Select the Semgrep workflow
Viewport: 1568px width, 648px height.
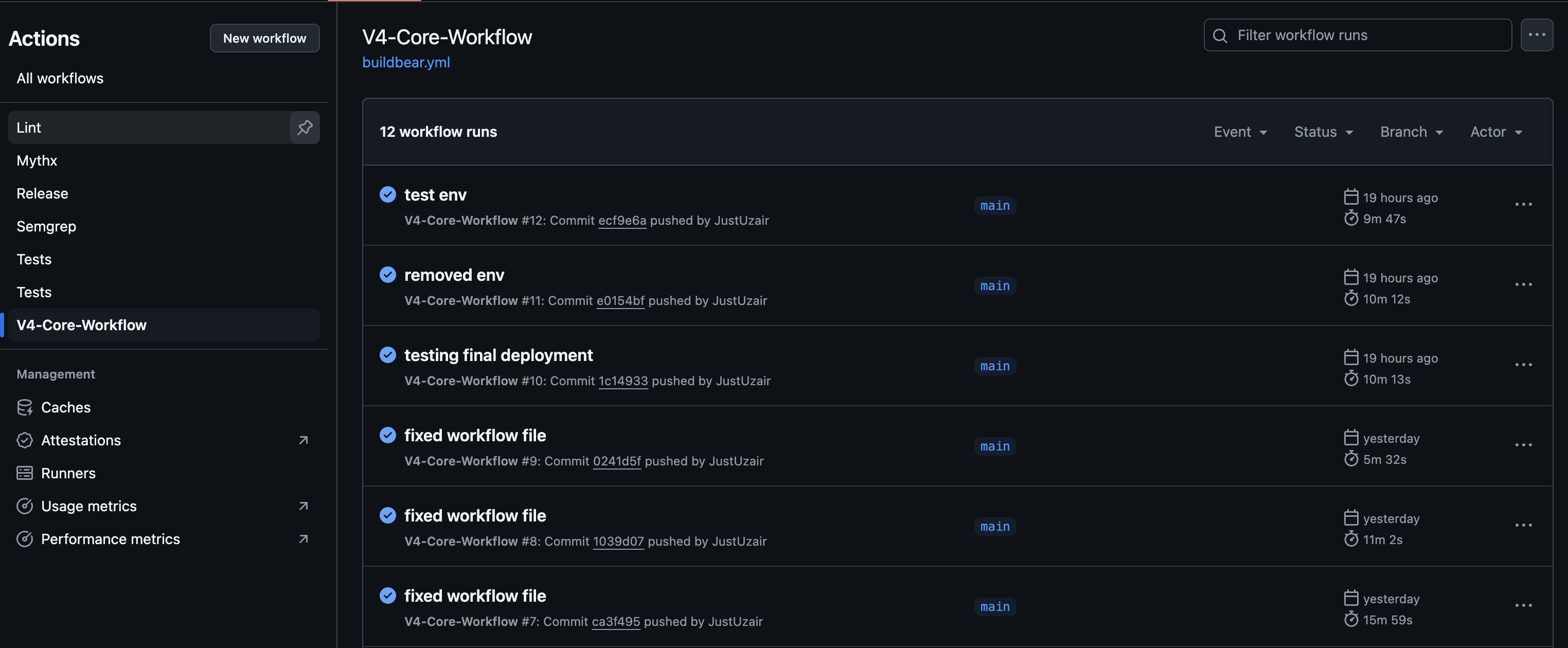coord(46,226)
